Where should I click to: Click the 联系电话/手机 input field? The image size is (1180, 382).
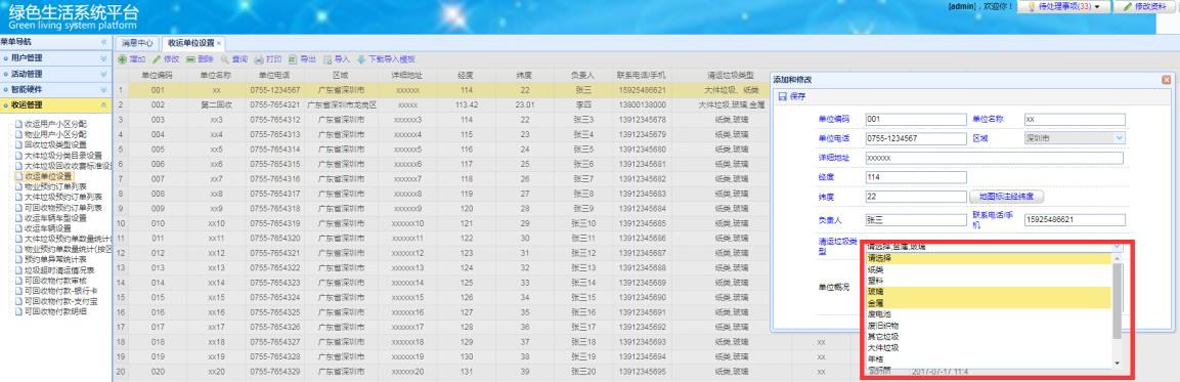[1075, 220]
